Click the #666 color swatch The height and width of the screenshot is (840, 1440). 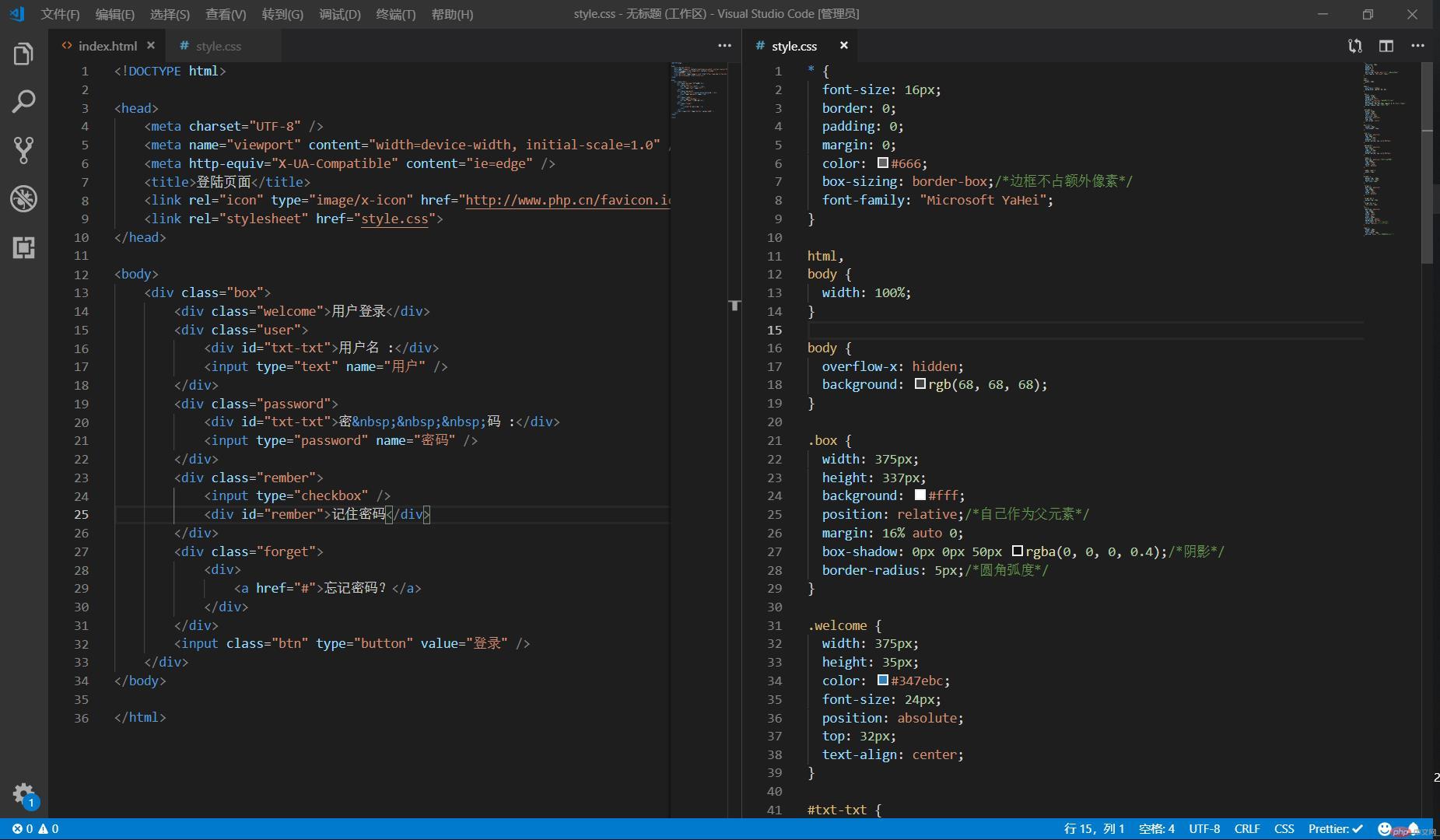(x=882, y=163)
